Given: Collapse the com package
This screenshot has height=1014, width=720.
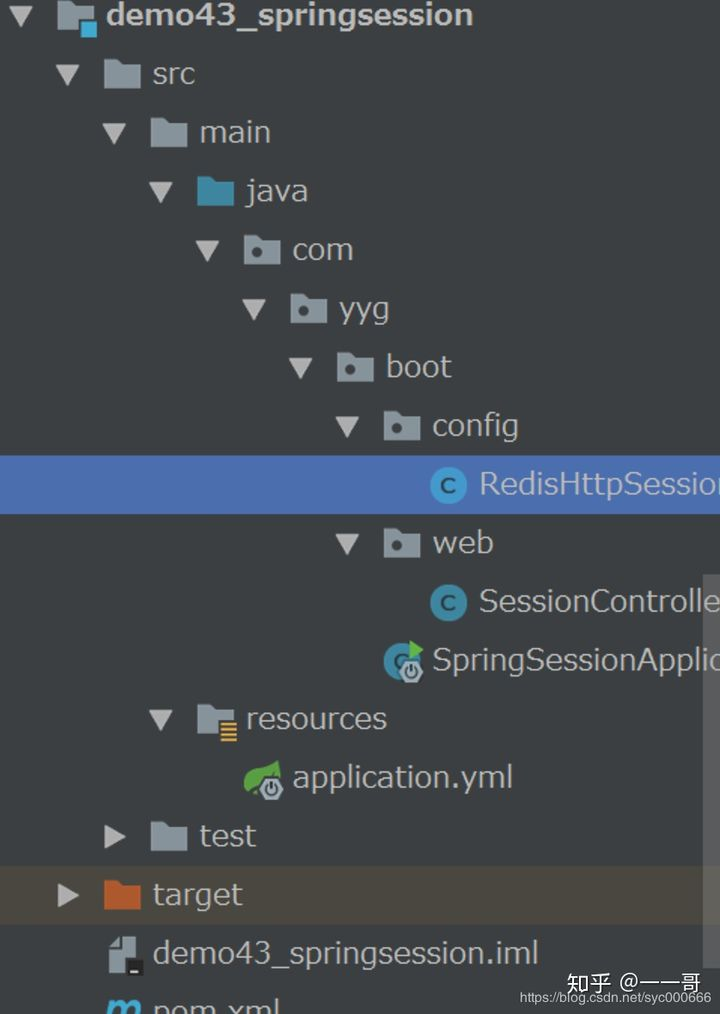Looking at the screenshot, I should point(207,249).
